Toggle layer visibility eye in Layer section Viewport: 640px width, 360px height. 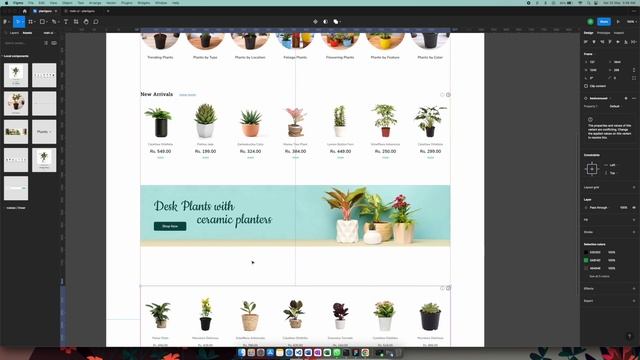(634, 208)
